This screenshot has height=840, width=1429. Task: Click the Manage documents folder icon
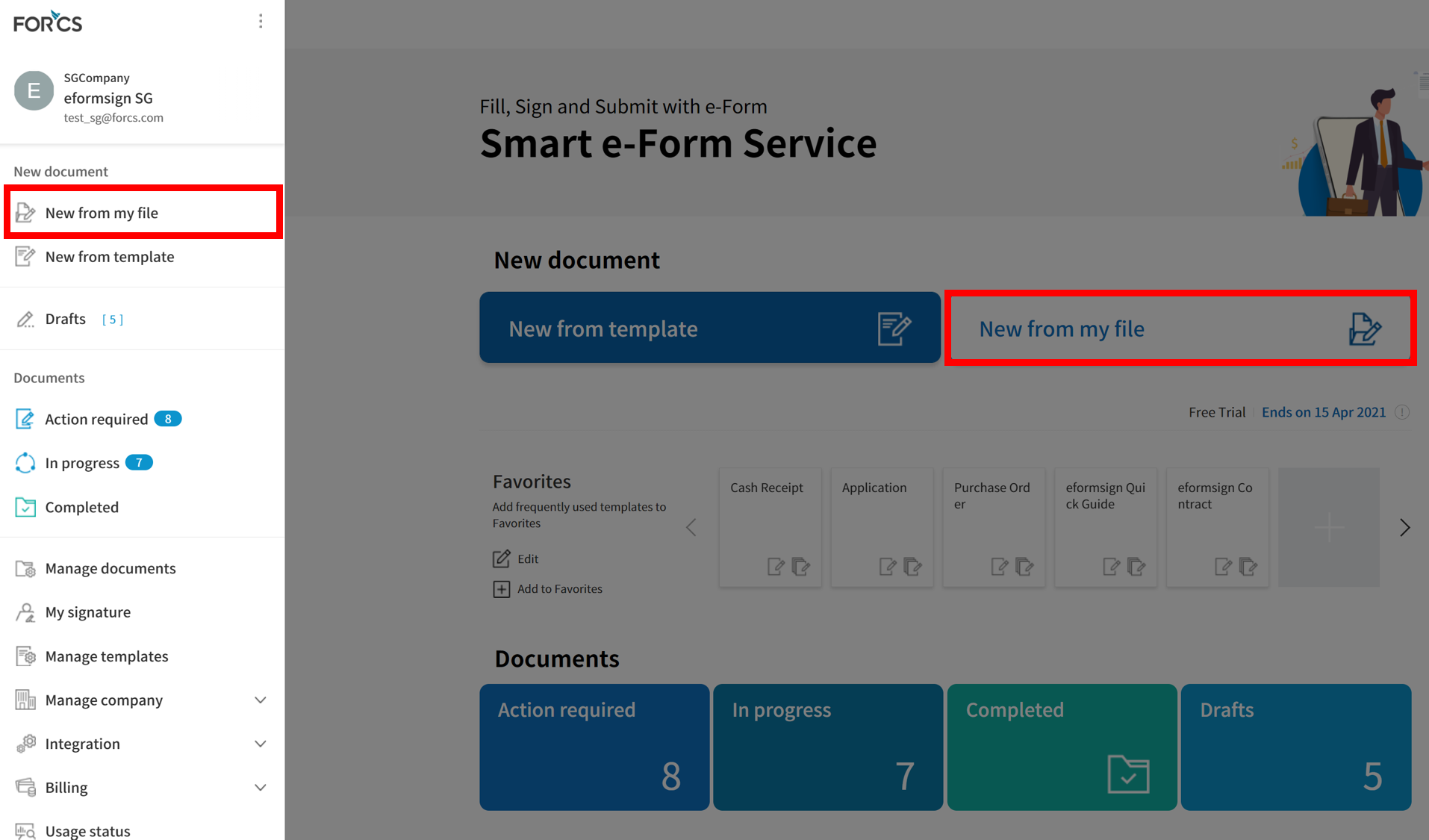click(25, 568)
